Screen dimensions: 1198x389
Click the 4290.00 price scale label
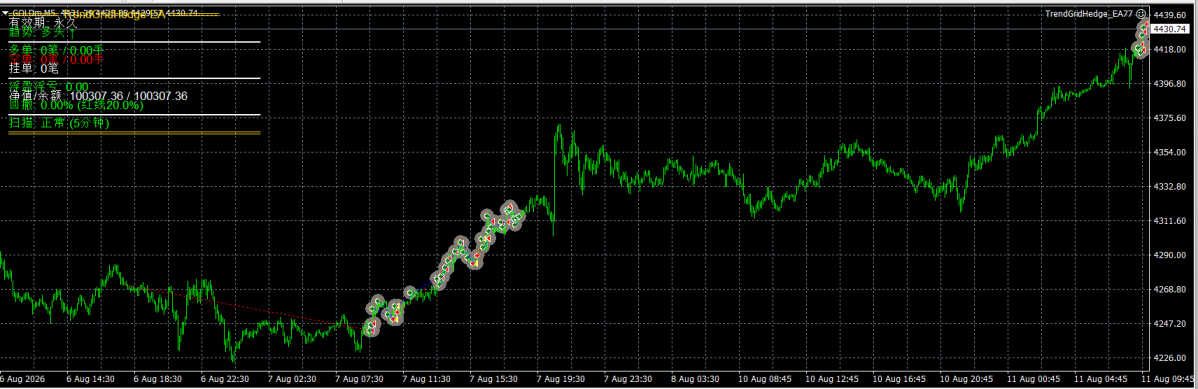tap(1169, 255)
